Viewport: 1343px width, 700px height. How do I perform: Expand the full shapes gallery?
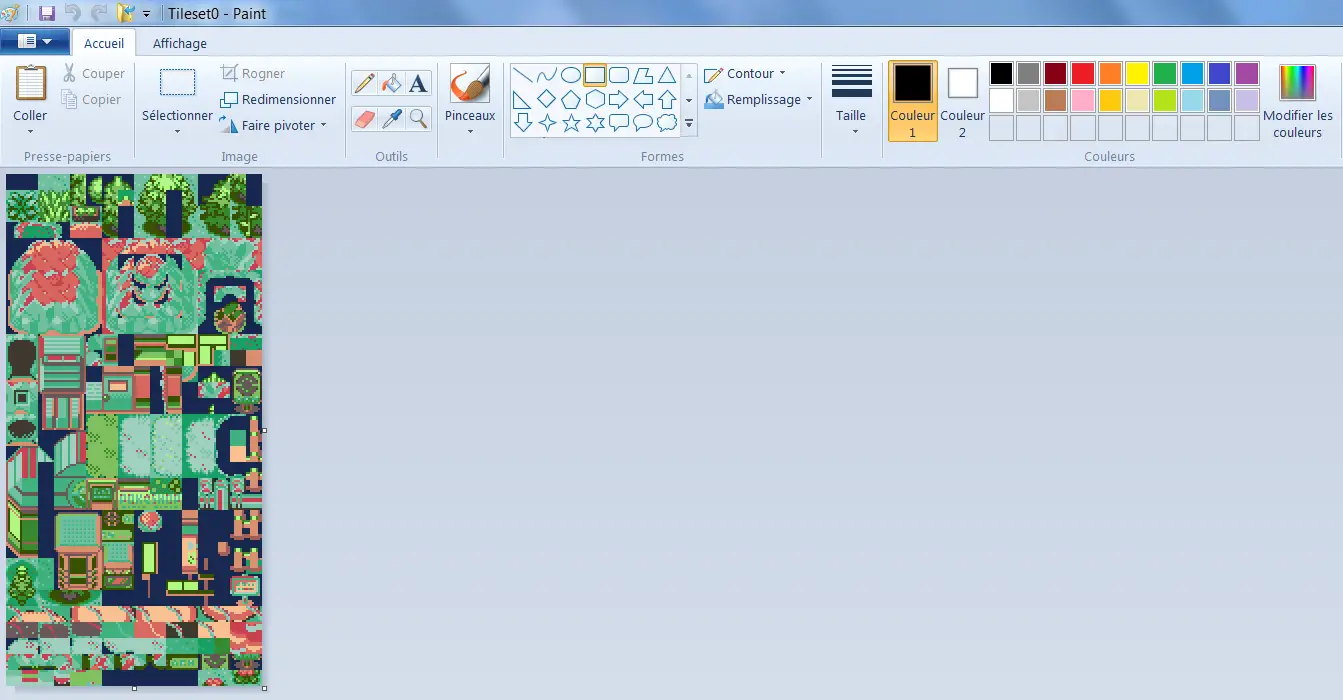[689, 124]
